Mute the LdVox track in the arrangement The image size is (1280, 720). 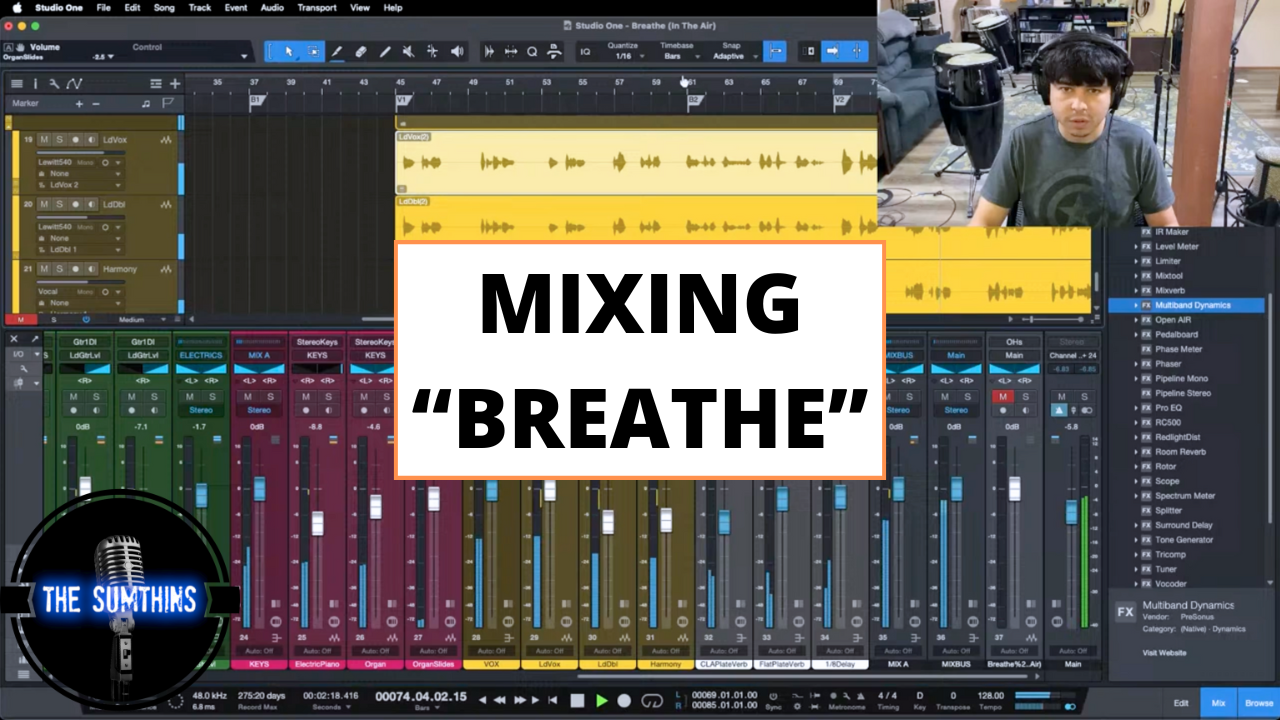pos(43,140)
